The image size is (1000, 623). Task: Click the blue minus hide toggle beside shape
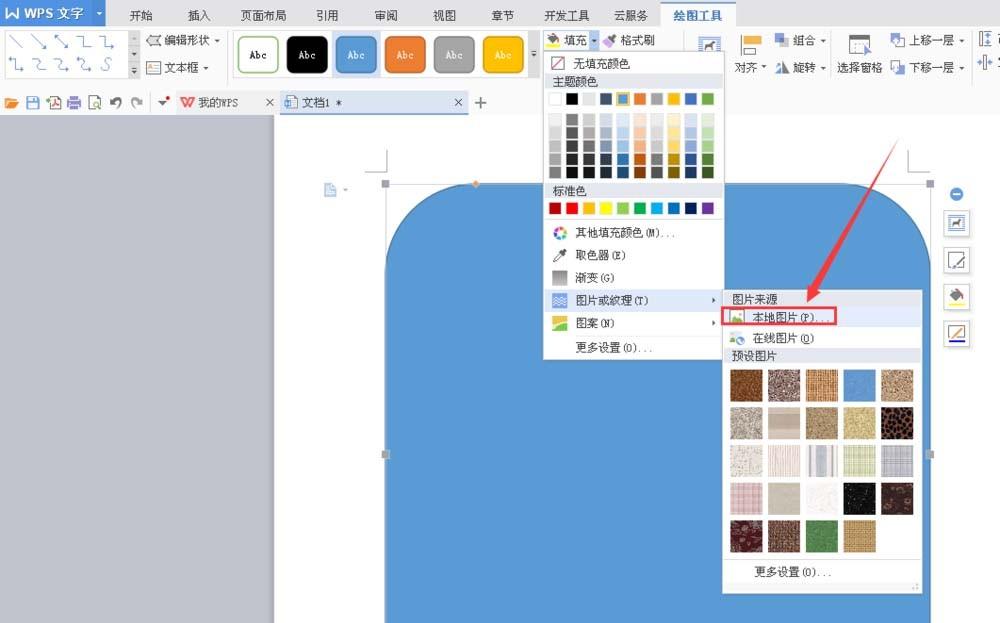click(x=956, y=193)
